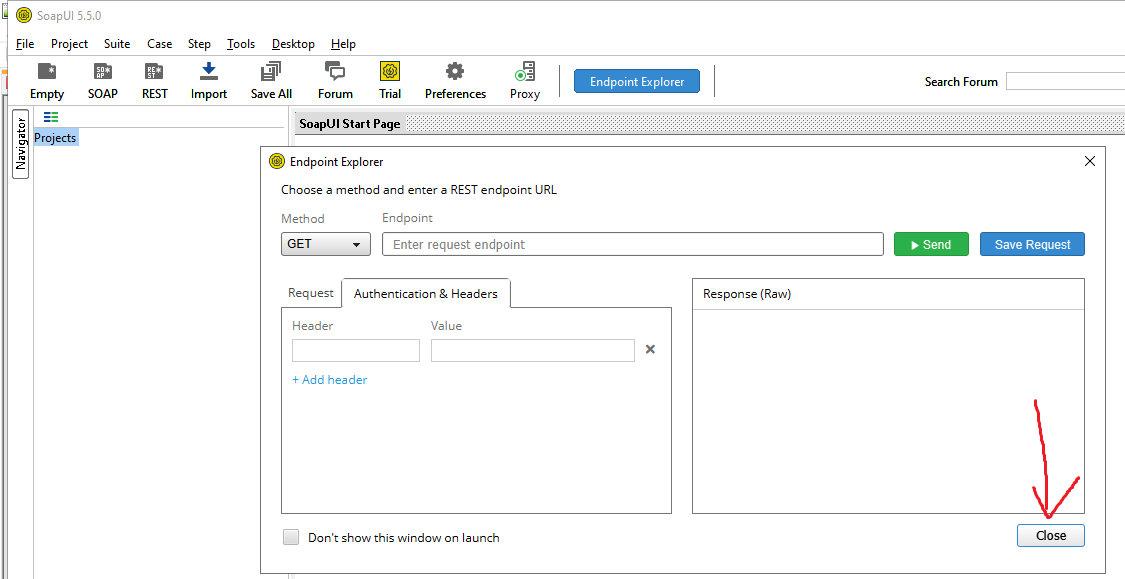This screenshot has height=579, width=1125.
Task: Open the Trial information
Action: click(x=389, y=80)
